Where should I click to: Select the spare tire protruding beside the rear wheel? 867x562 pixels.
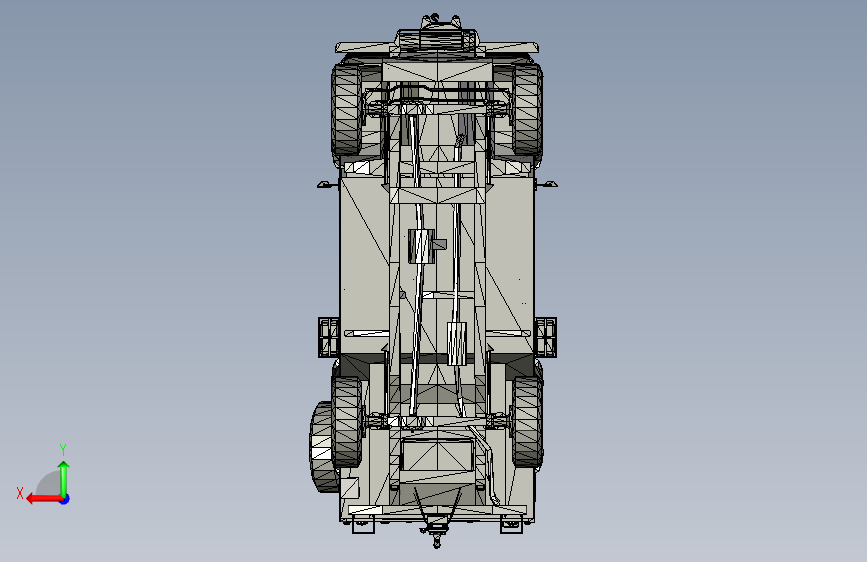[320, 447]
